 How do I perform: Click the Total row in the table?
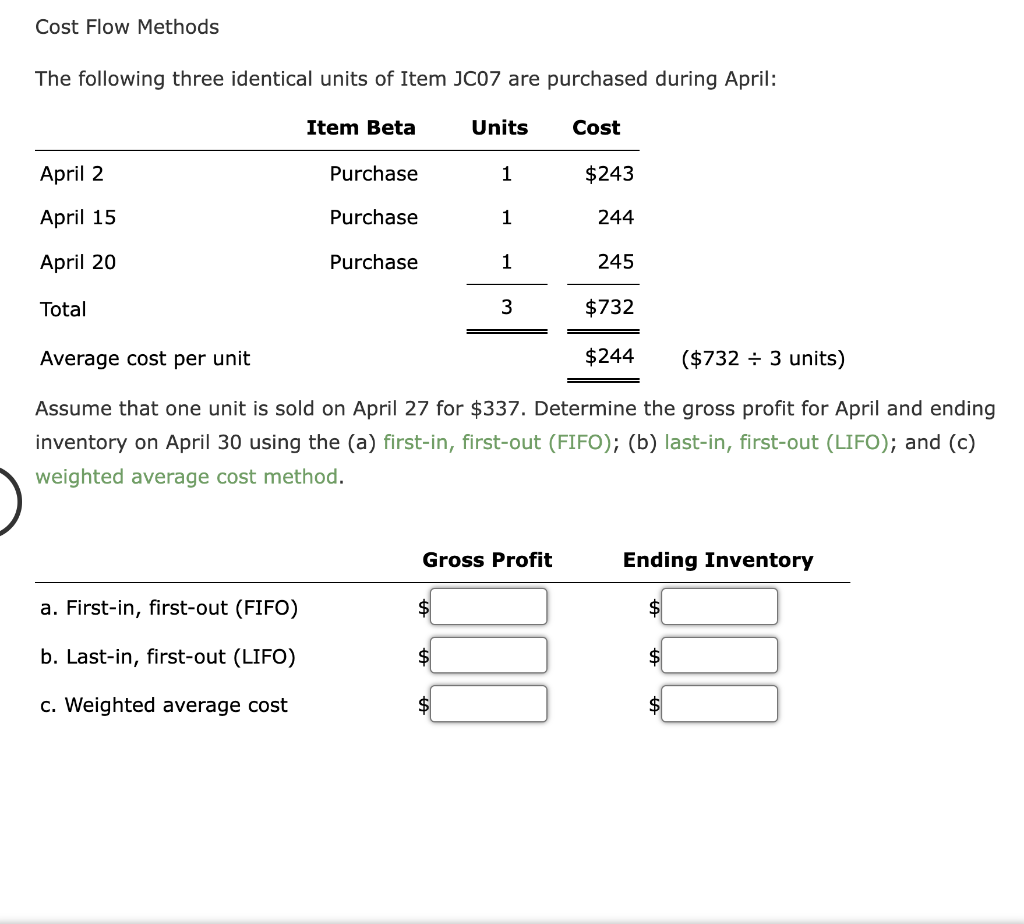coord(300,308)
